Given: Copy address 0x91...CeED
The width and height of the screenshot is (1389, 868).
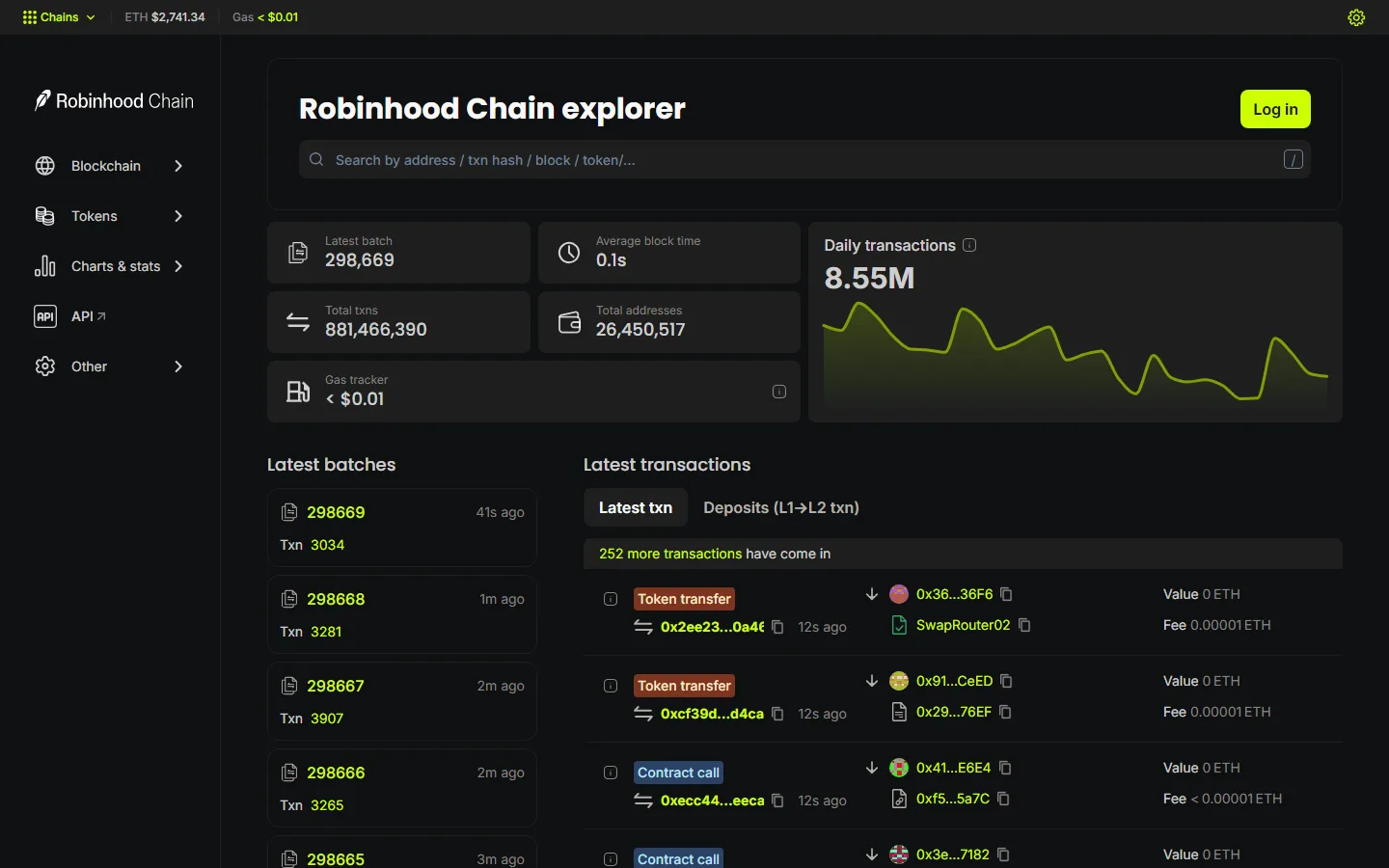Looking at the screenshot, I should point(1006,681).
